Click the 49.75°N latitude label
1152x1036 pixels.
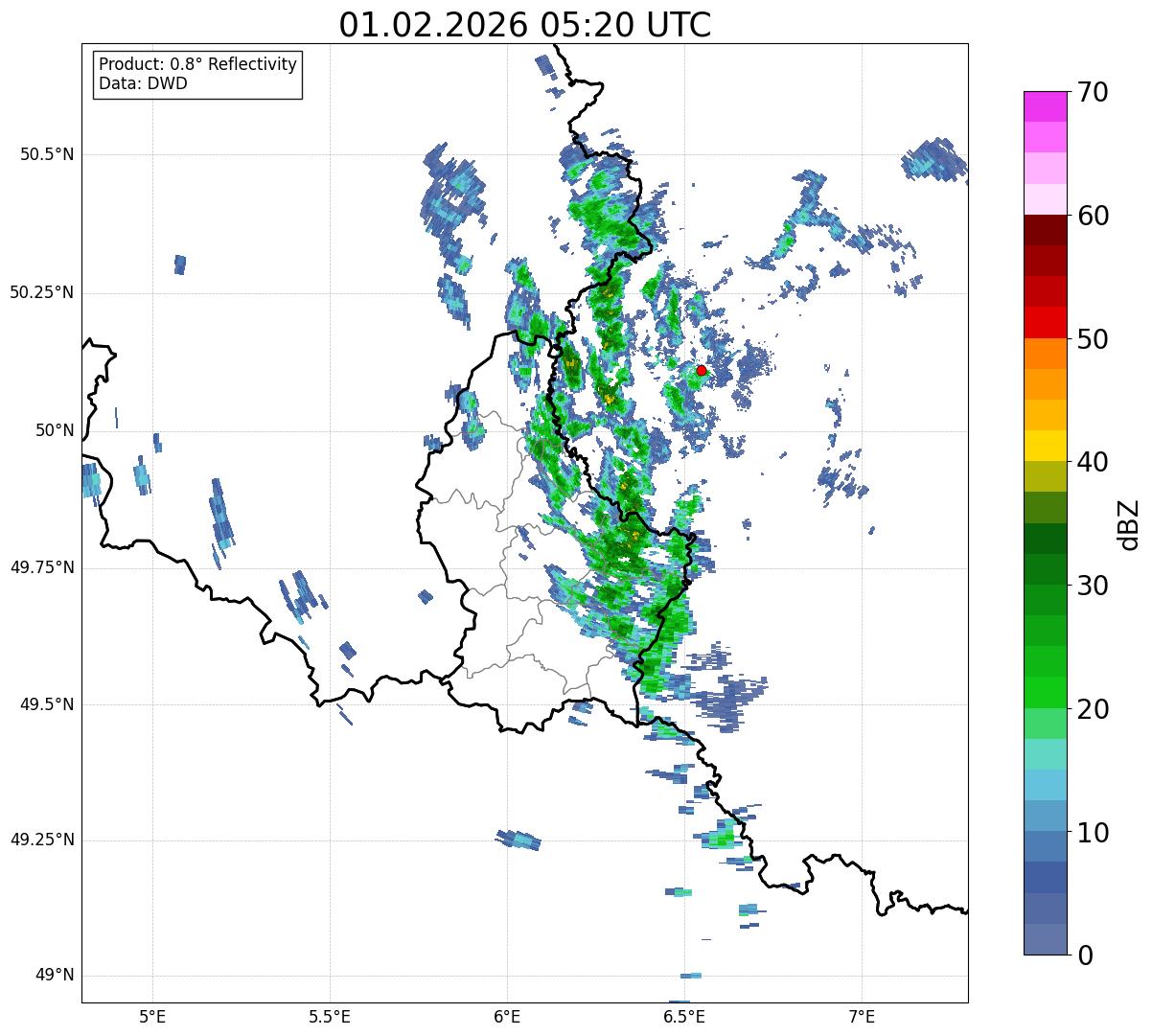pyautogui.click(x=42, y=567)
